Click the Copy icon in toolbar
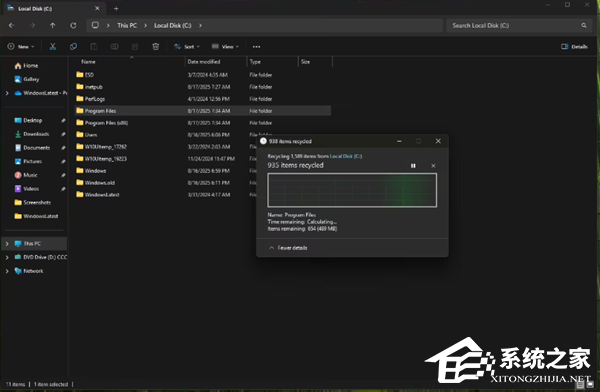Image resolution: width=600 pixels, height=392 pixels. coord(73,47)
